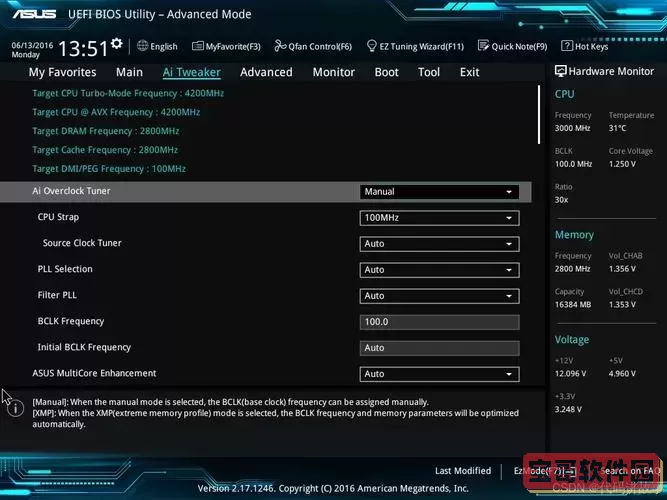
Task: Click the 31°C temperature value
Action: [617, 128]
